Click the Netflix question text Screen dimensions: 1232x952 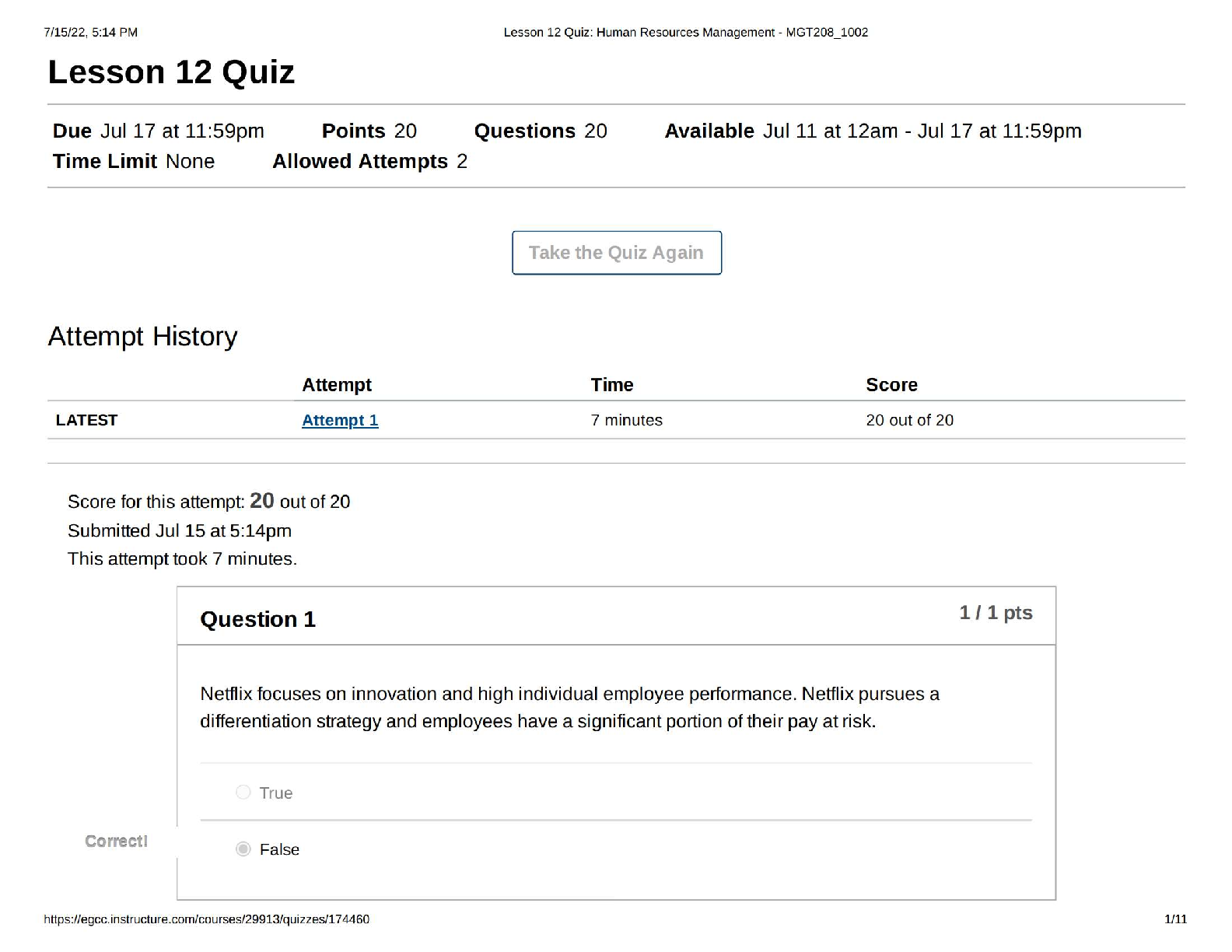pyautogui.click(x=569, y=707)
